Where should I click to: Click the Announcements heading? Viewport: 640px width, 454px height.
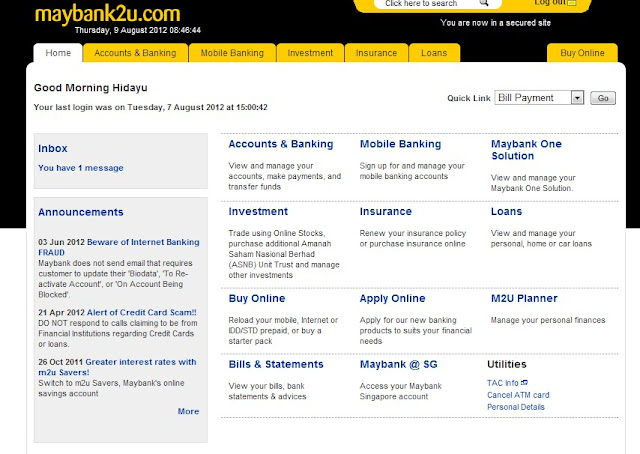tap(81, 212)
